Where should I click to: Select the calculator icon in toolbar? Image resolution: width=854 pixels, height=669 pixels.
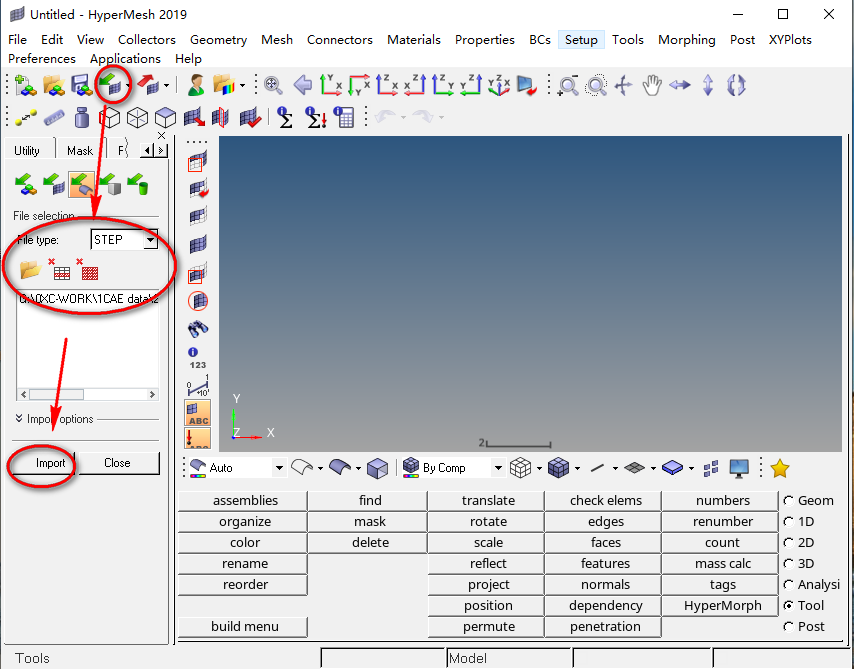344,117
